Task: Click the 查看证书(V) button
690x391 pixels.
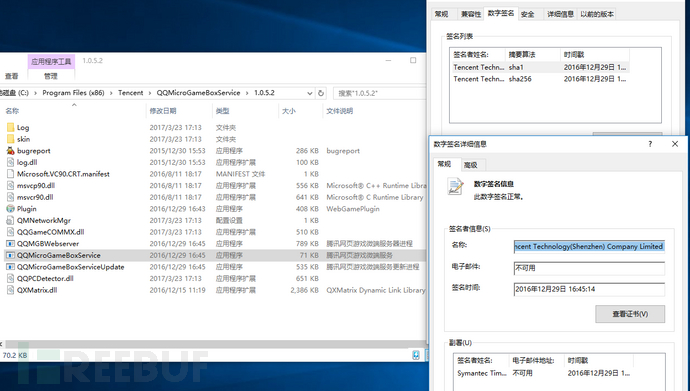Action: coord(630,314)
